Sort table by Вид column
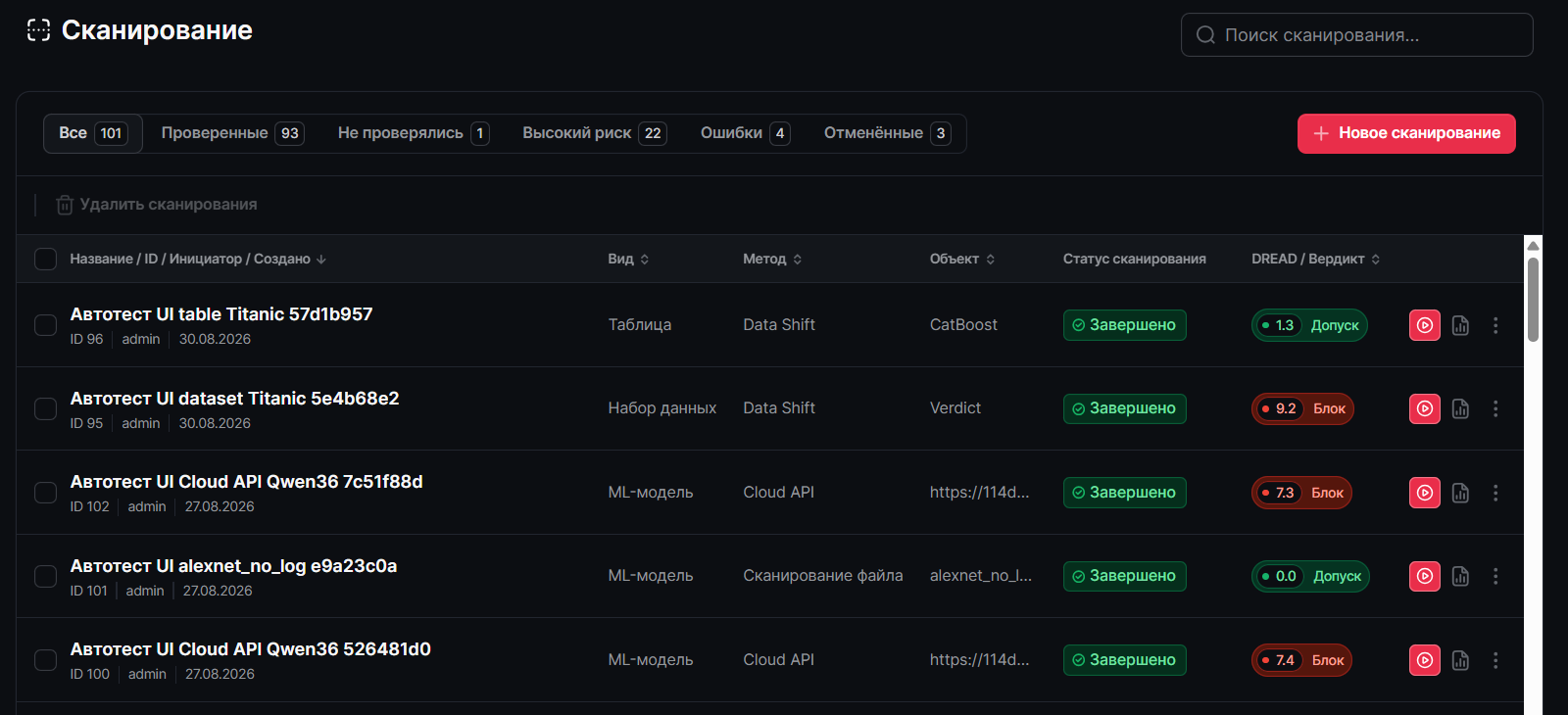Image resolution: width=1568 pixels, height=715 pixels. pos(628,259)
